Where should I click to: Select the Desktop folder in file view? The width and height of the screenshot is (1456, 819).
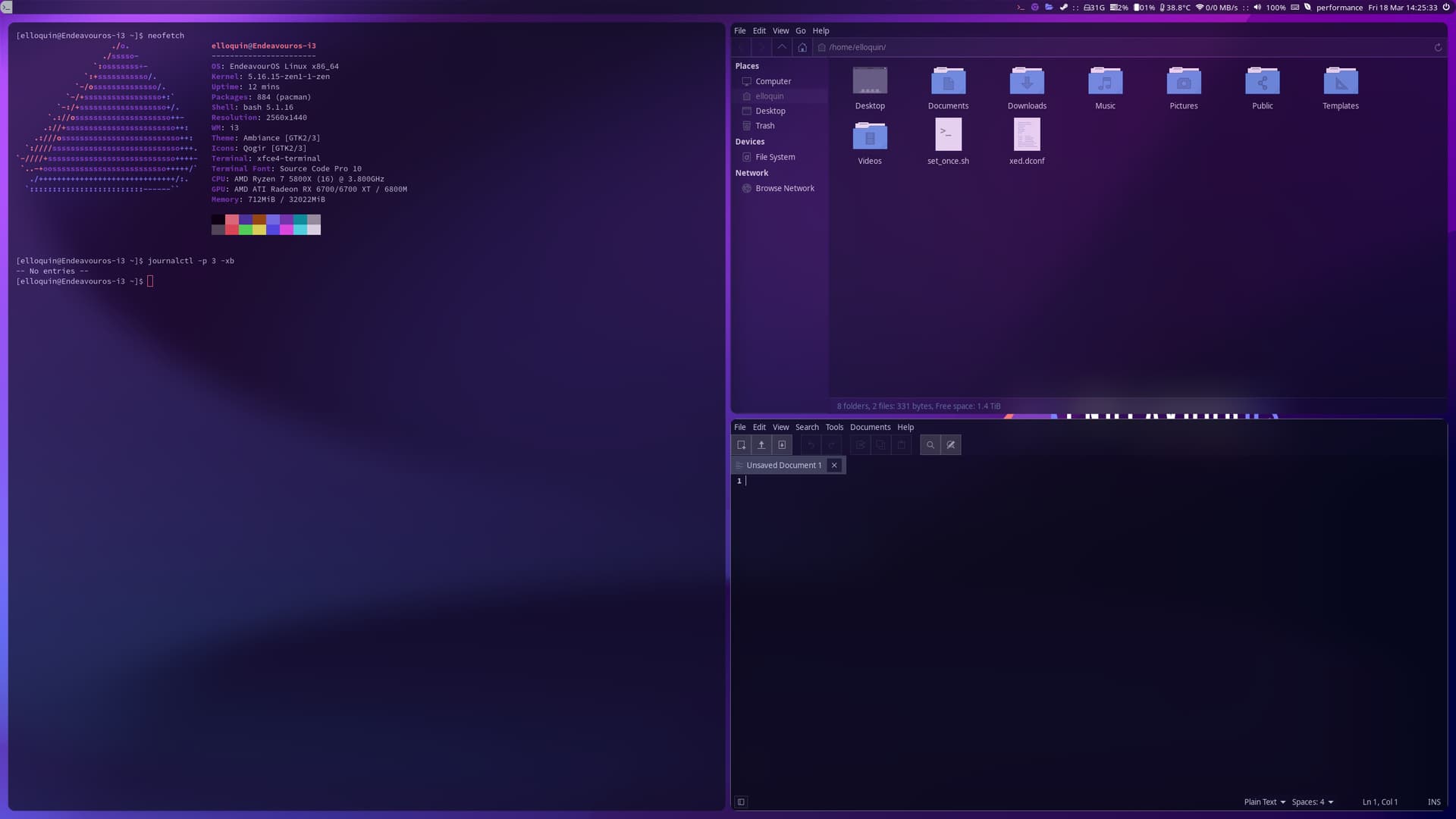click(870, 81)
